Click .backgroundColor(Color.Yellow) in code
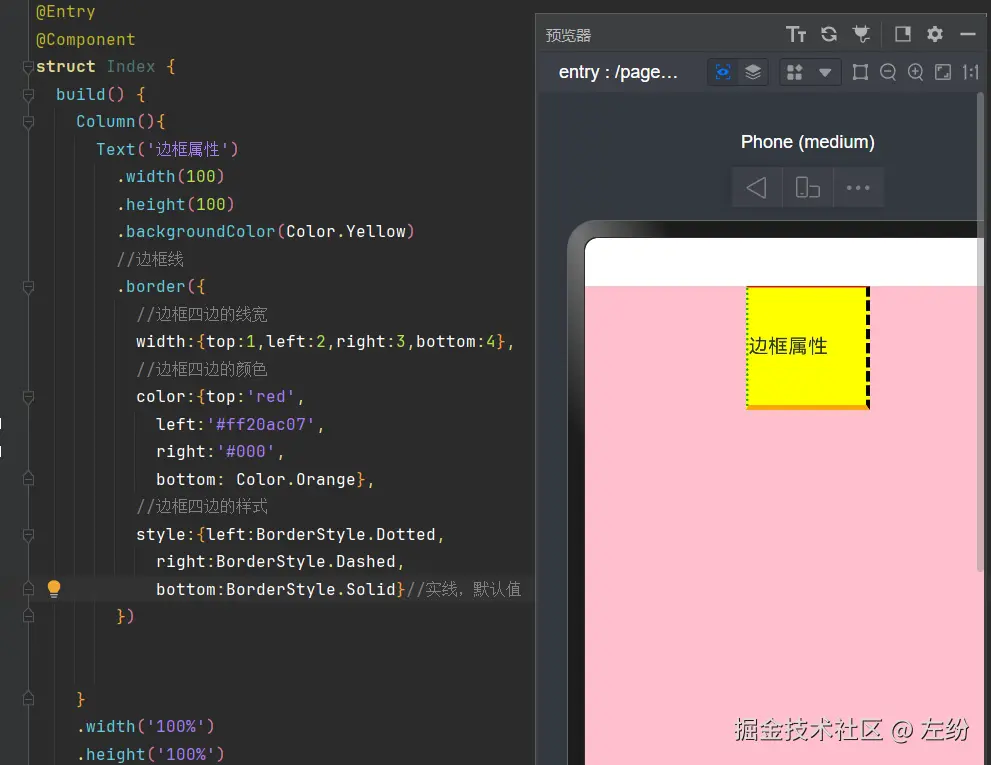 pyautogui.click(x=265, y=231)
